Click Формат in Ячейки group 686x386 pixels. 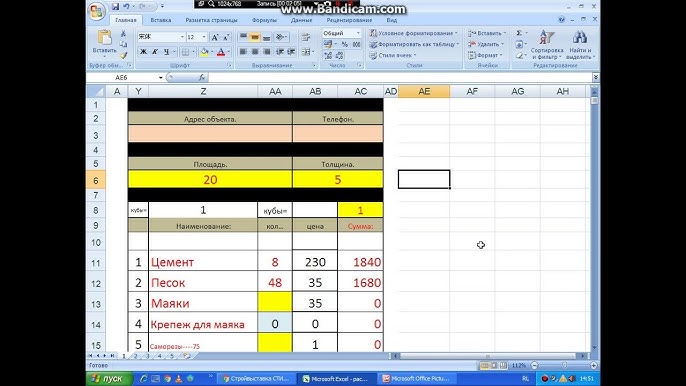pos(484,56)
